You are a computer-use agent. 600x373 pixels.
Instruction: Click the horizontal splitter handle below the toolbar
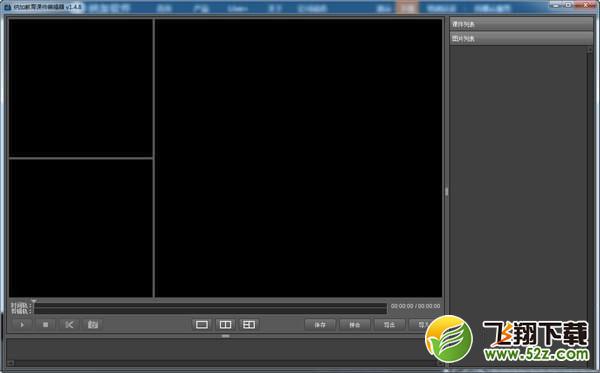click(x=225, y=336)
